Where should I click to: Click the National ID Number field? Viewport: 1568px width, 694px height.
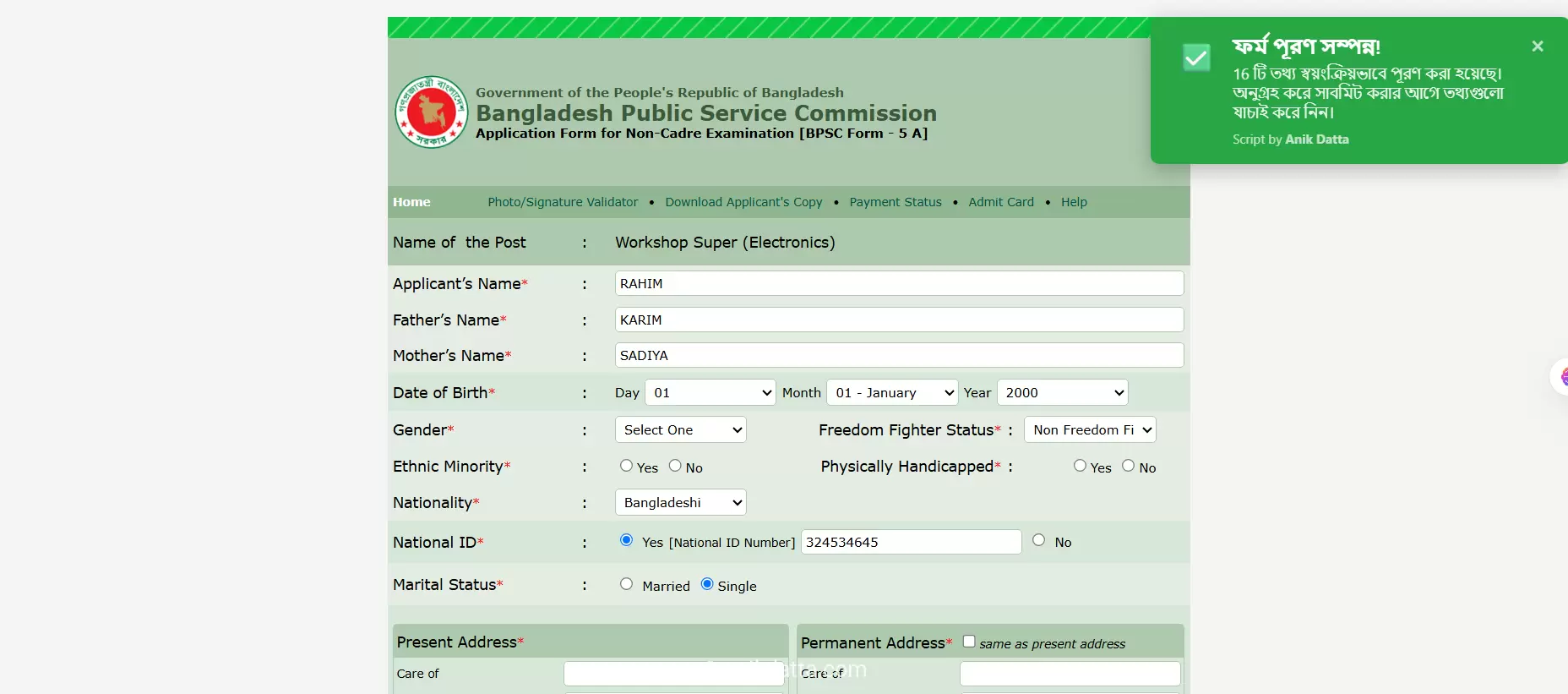912,542
